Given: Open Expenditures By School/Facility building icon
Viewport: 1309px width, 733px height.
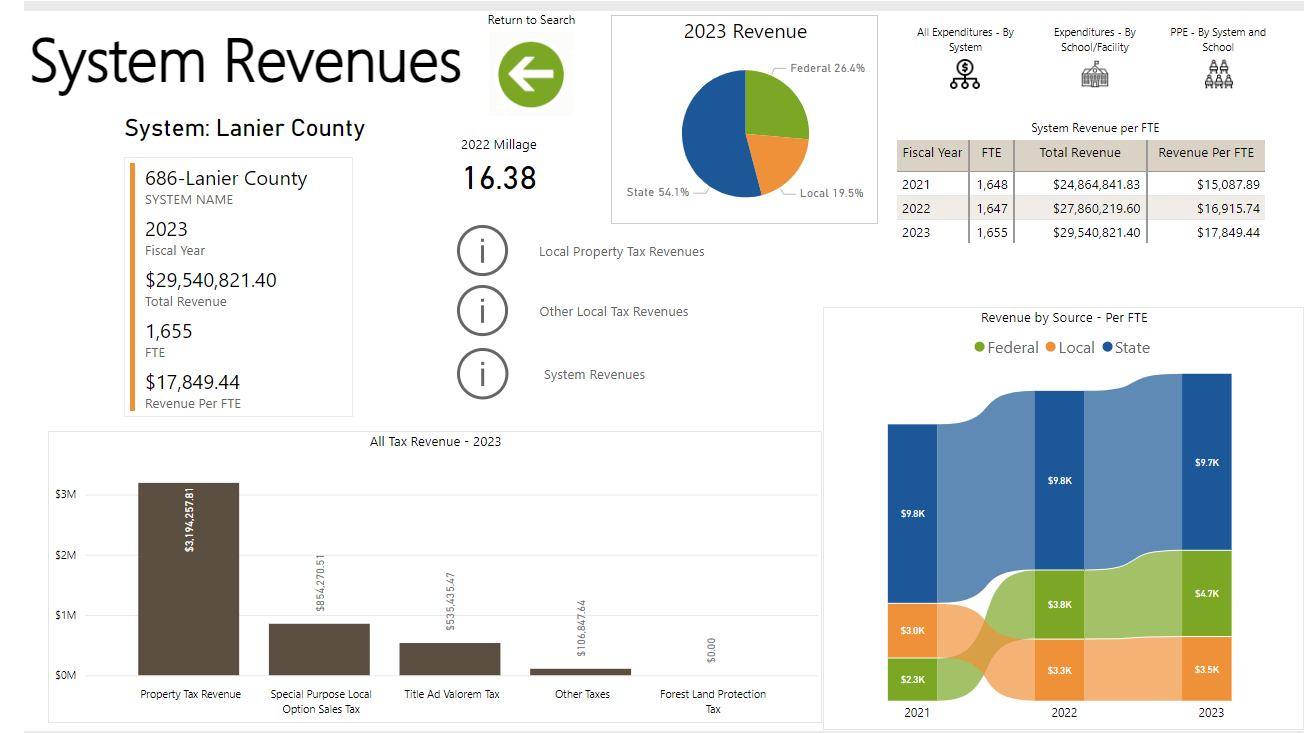Looking at the screenshot, I should click(x=1095, y=74).
